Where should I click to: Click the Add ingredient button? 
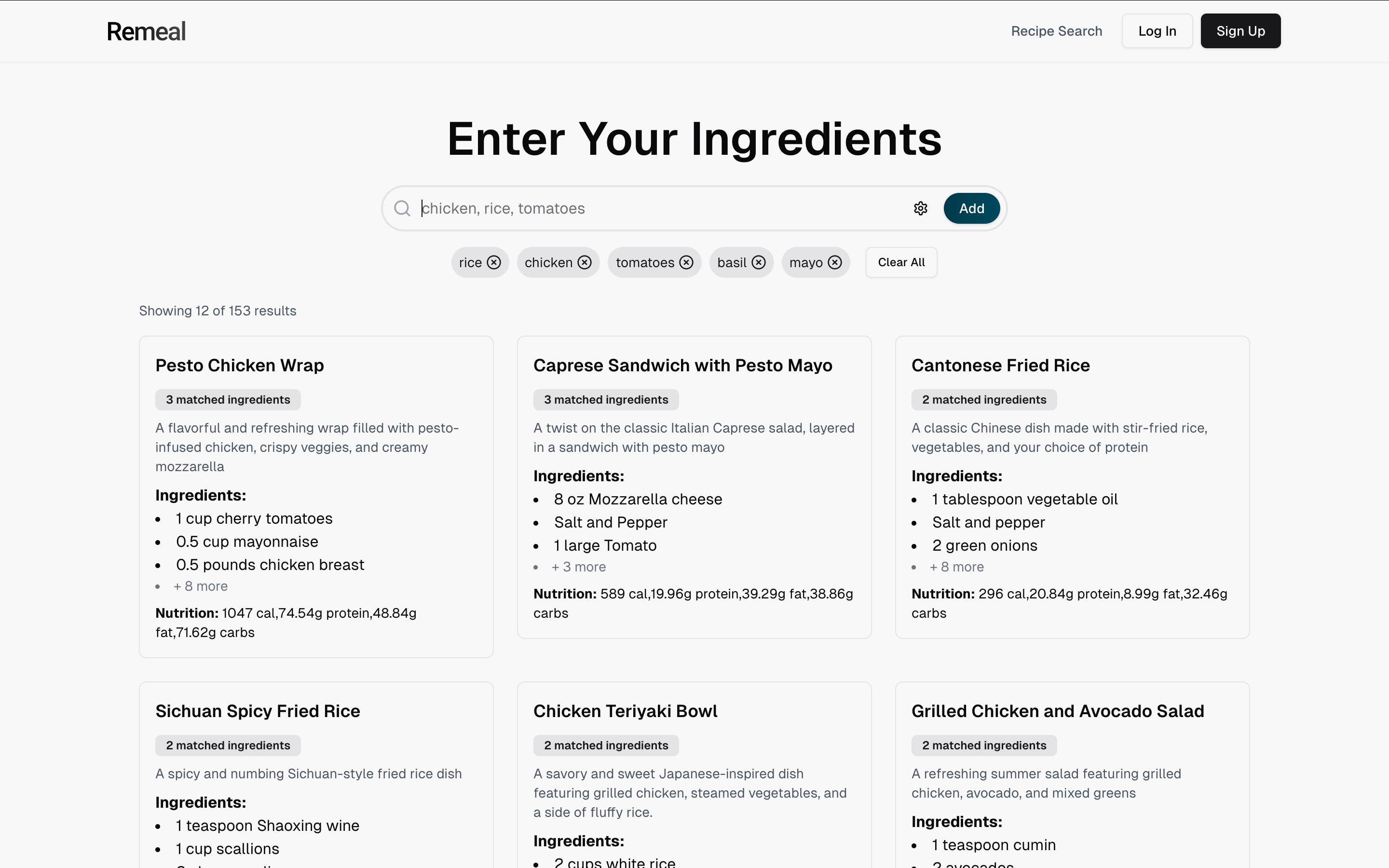coord(971,208)
